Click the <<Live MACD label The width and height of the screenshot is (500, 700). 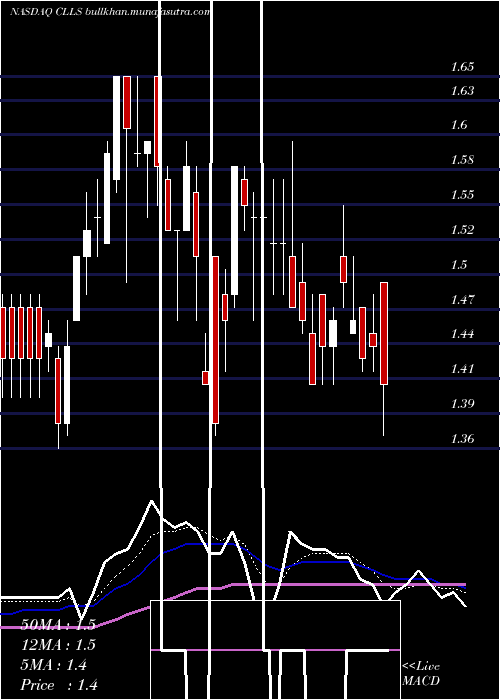pyautogui.click(x=421, y=674)
